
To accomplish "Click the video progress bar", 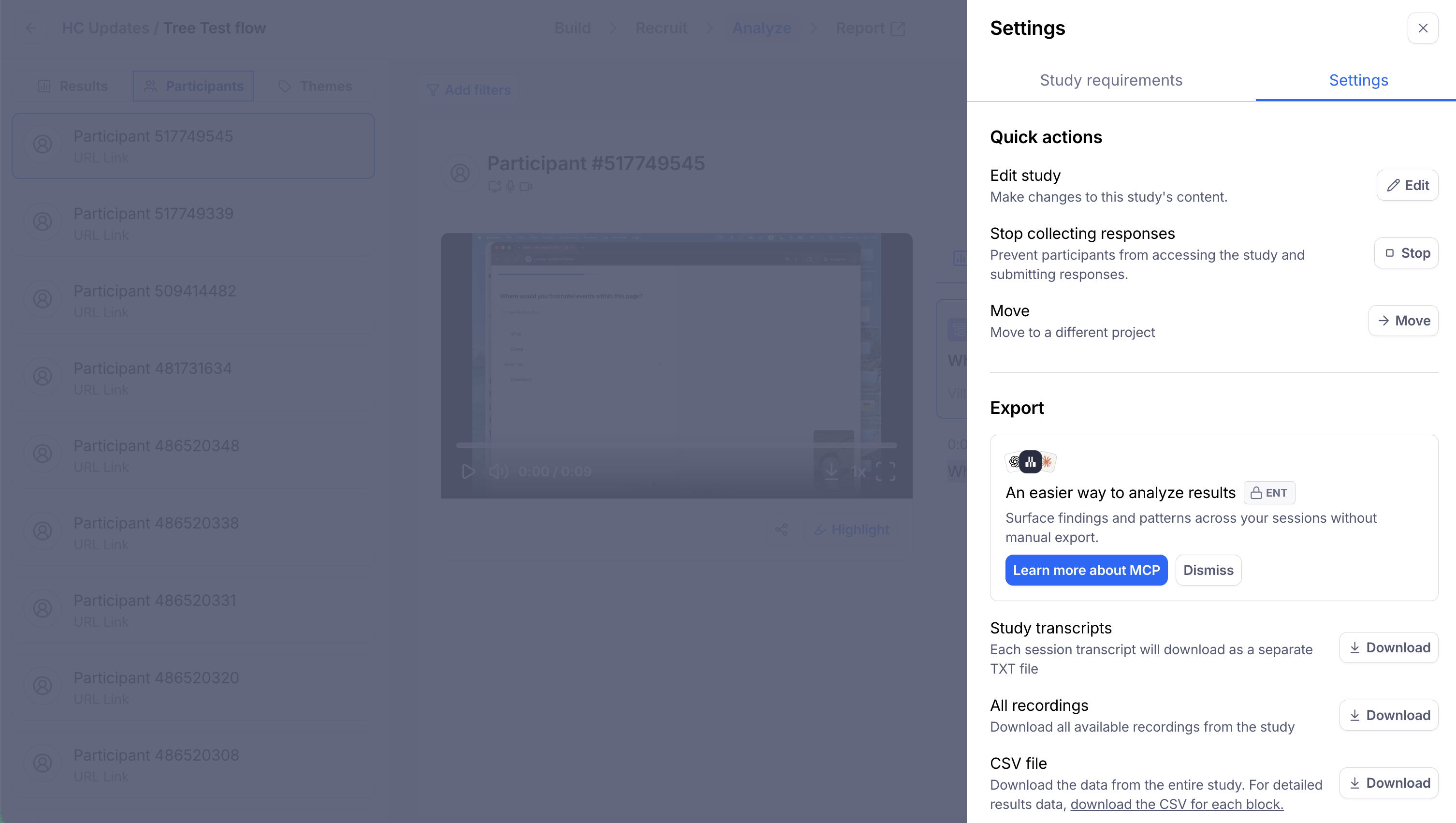I will 677,445.
